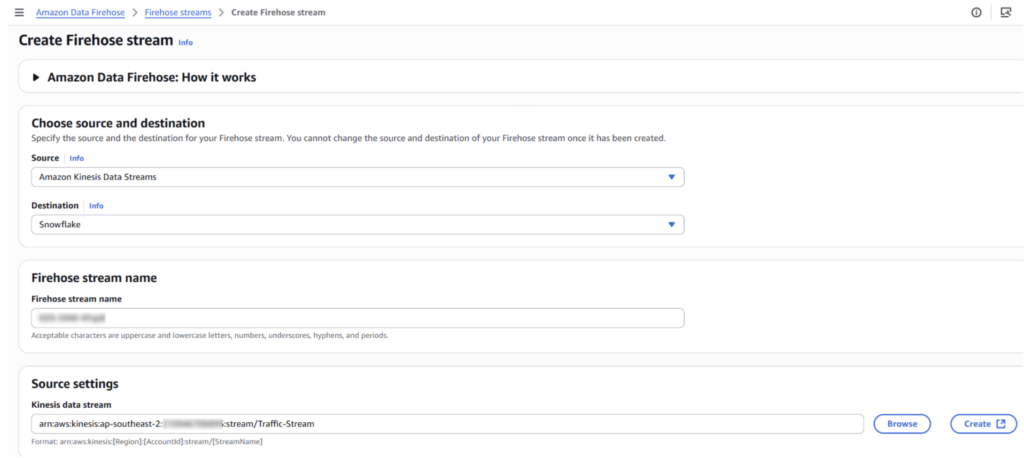Navigate to Firehose streams breadcrumb
Screen dimensions: 1024x458
[x=178, y=12]
